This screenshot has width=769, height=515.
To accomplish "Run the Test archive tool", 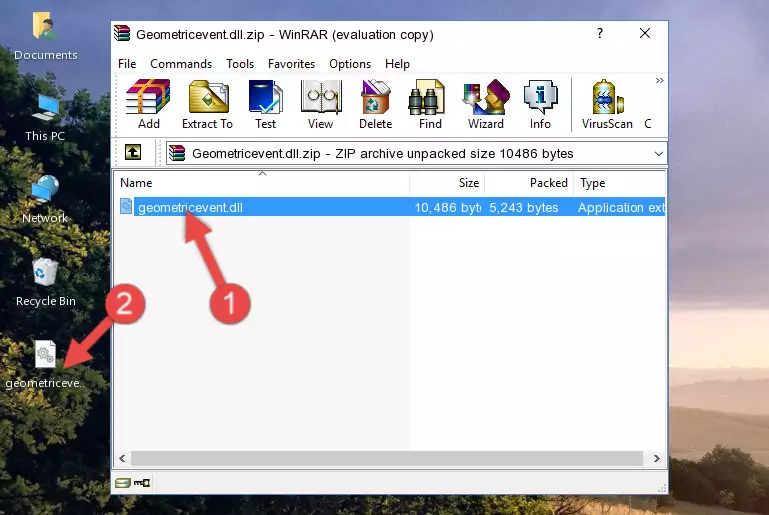I will click(265, 104).
